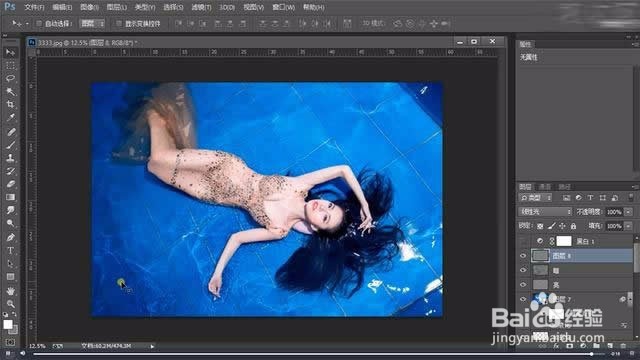Create a new layer icon
Viewport: 640px width, 360px height.
coord(610,346)
